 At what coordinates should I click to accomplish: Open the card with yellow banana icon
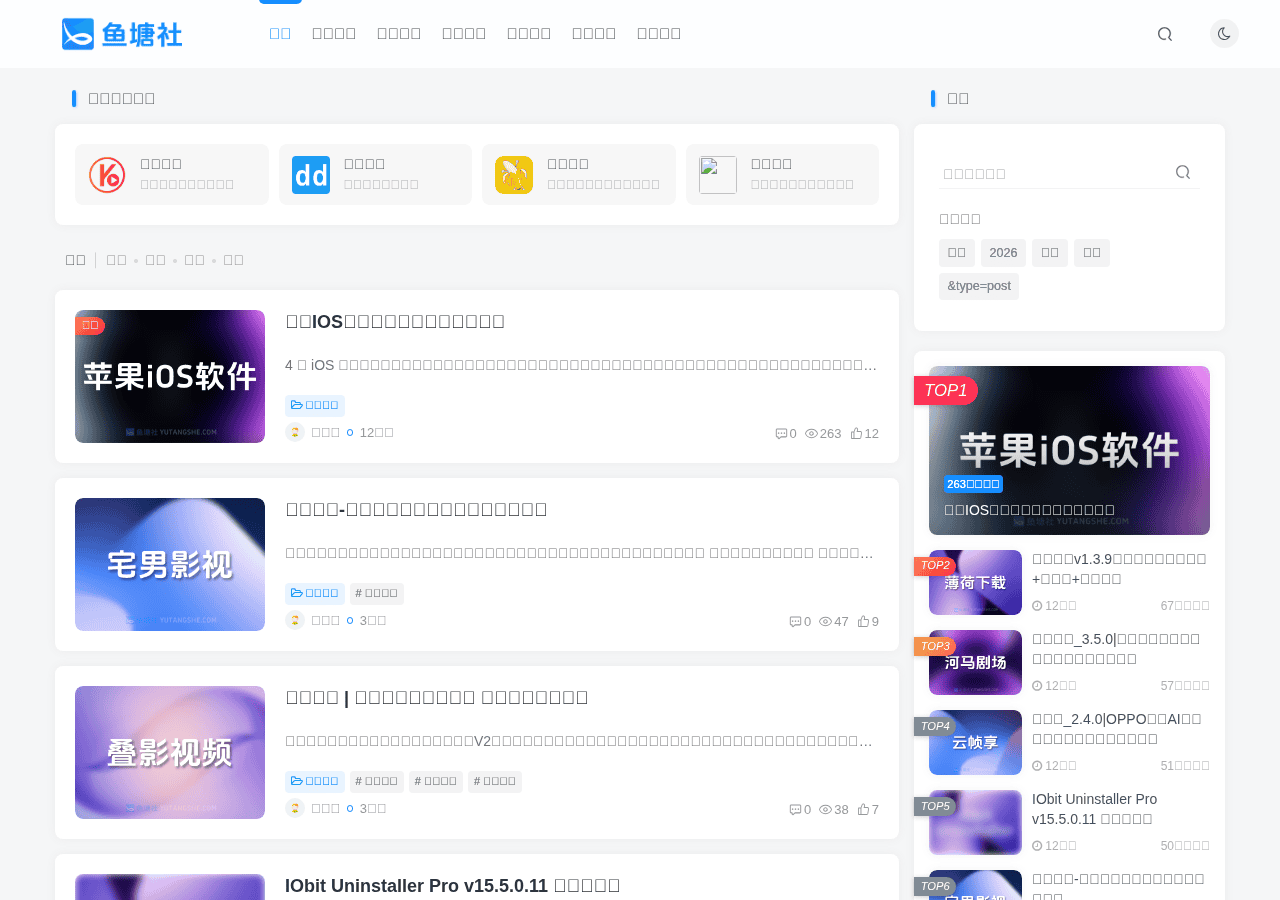(x=579, y=175)
